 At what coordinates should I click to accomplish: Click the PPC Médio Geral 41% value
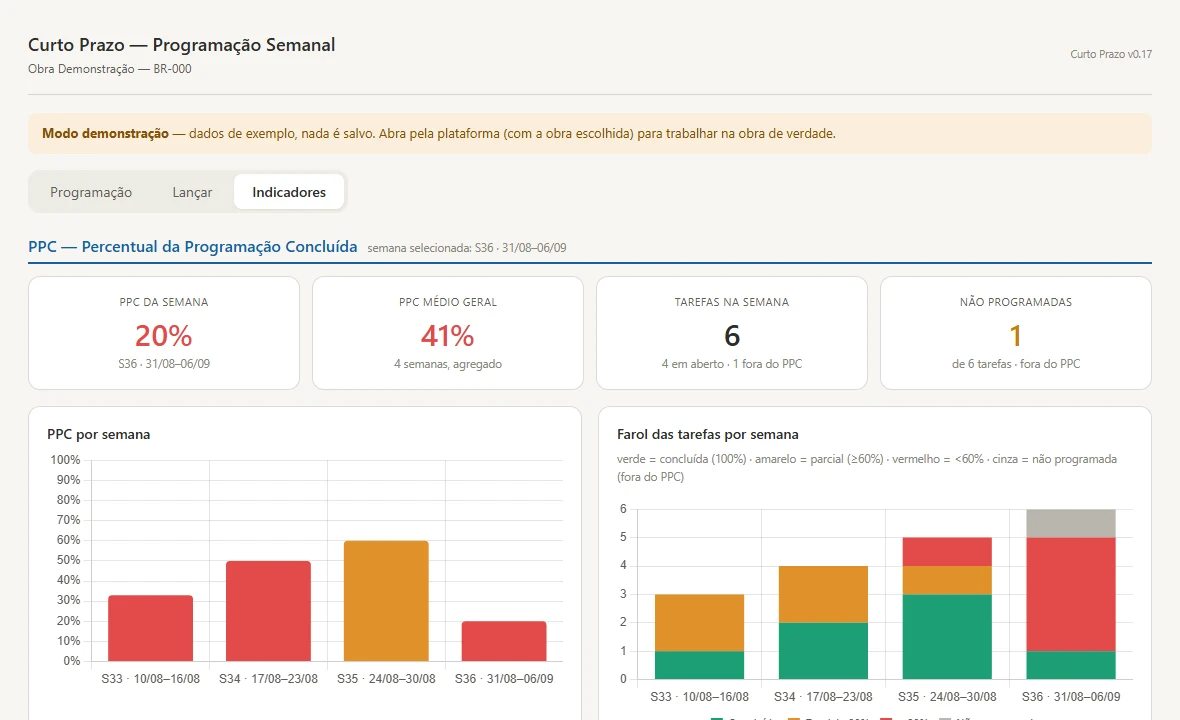(448, 336)
